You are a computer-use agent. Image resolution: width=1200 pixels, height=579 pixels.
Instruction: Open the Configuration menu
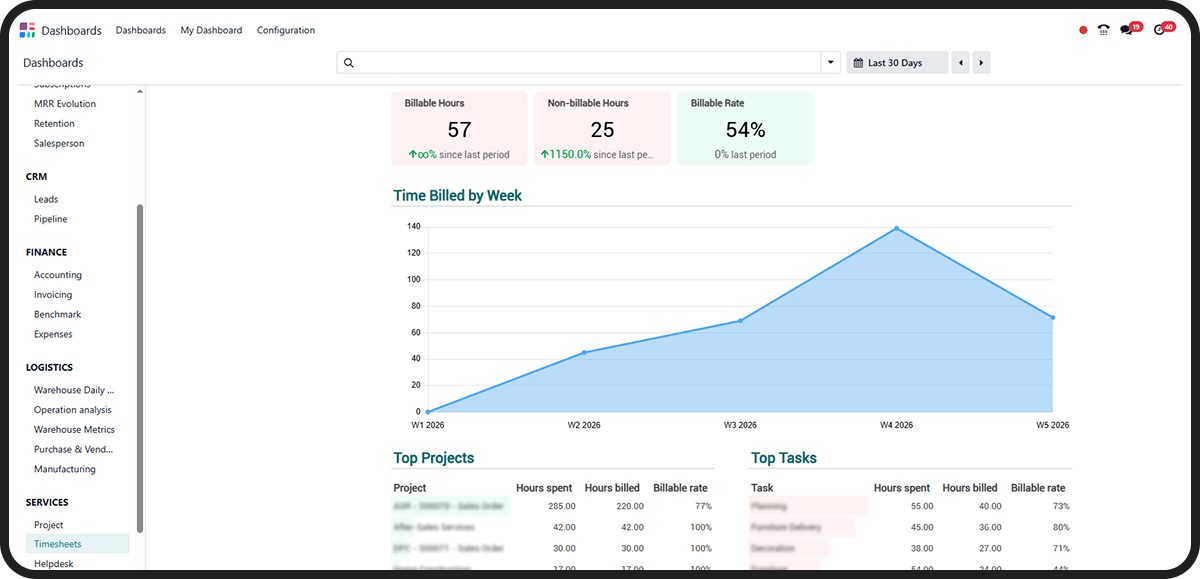pyautogui.click(x=286, y=30)
